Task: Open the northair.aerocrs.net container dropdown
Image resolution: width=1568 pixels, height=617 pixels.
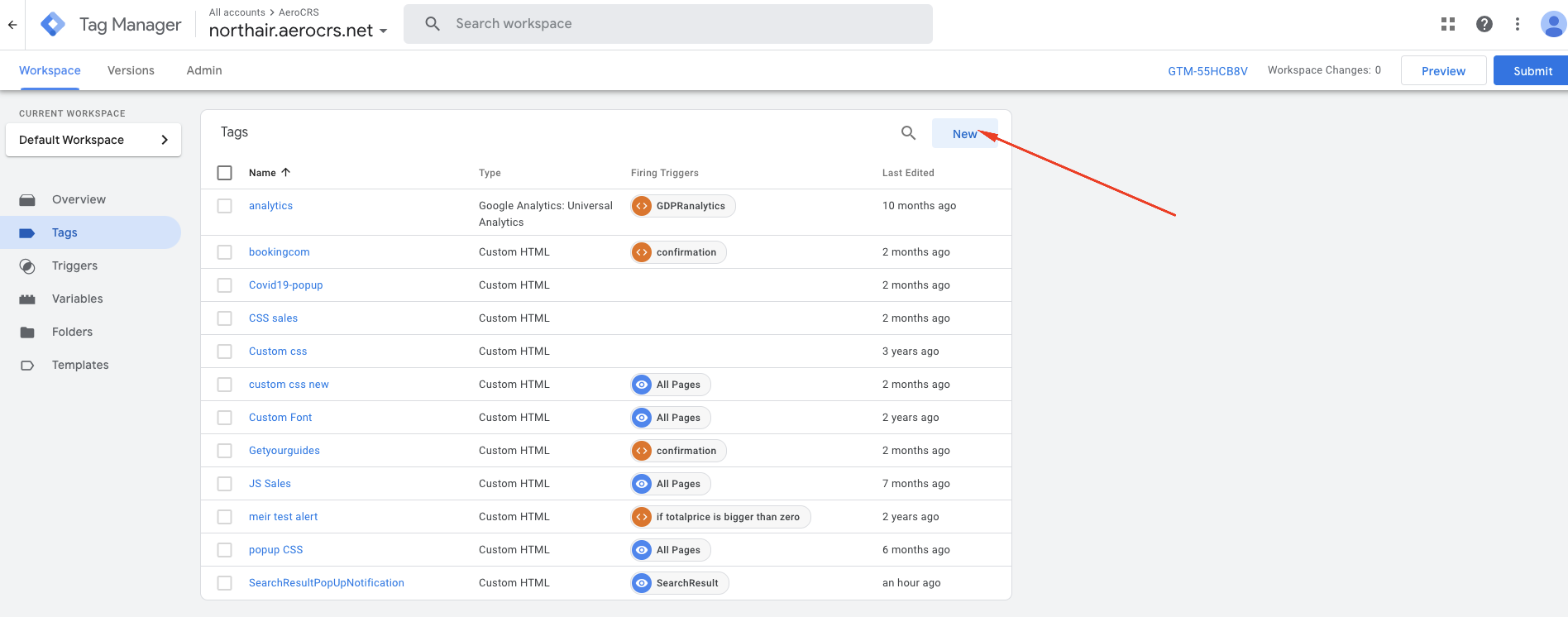Action: point(299,31)
